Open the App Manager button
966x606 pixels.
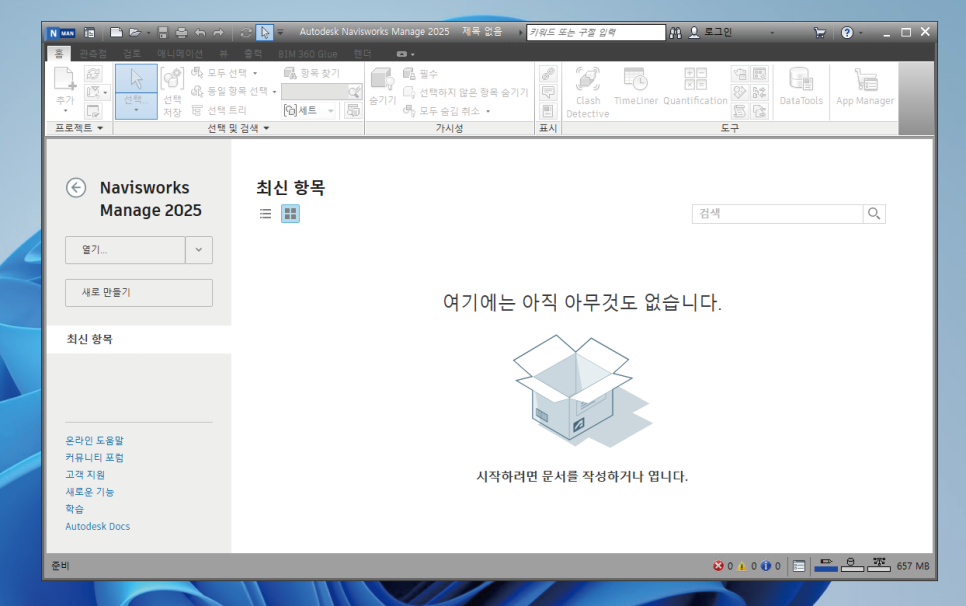pos(865,86)
